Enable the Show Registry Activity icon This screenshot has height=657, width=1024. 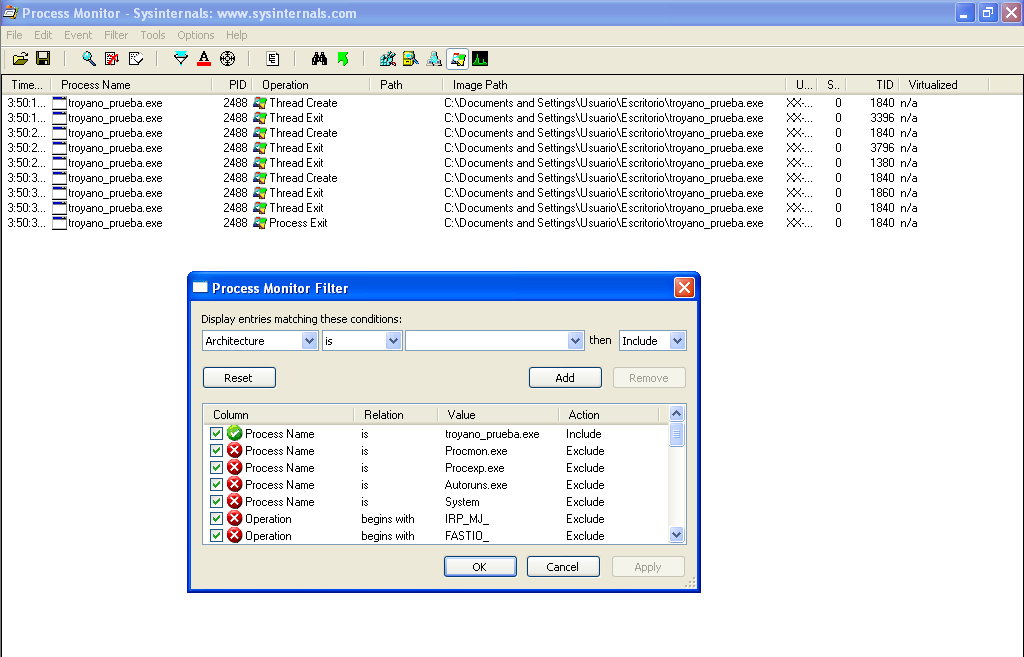pyautogui.click(x=387, y=58)
